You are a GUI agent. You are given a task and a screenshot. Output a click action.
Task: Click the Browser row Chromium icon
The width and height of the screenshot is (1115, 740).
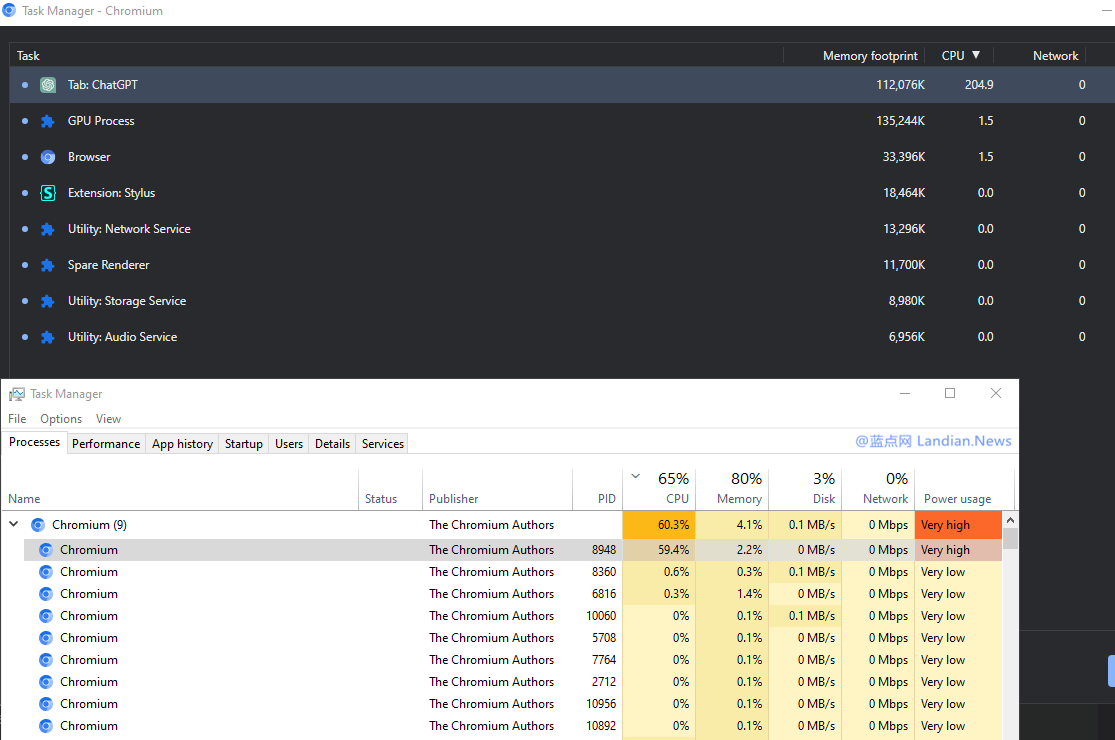[x=48, y=157]
